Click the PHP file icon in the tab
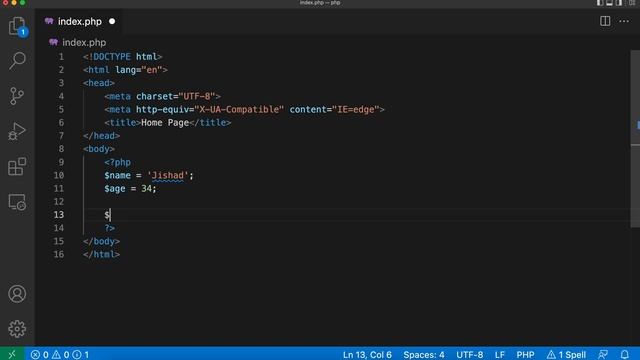This screenshot has width=640, height=360. (49, 21)
